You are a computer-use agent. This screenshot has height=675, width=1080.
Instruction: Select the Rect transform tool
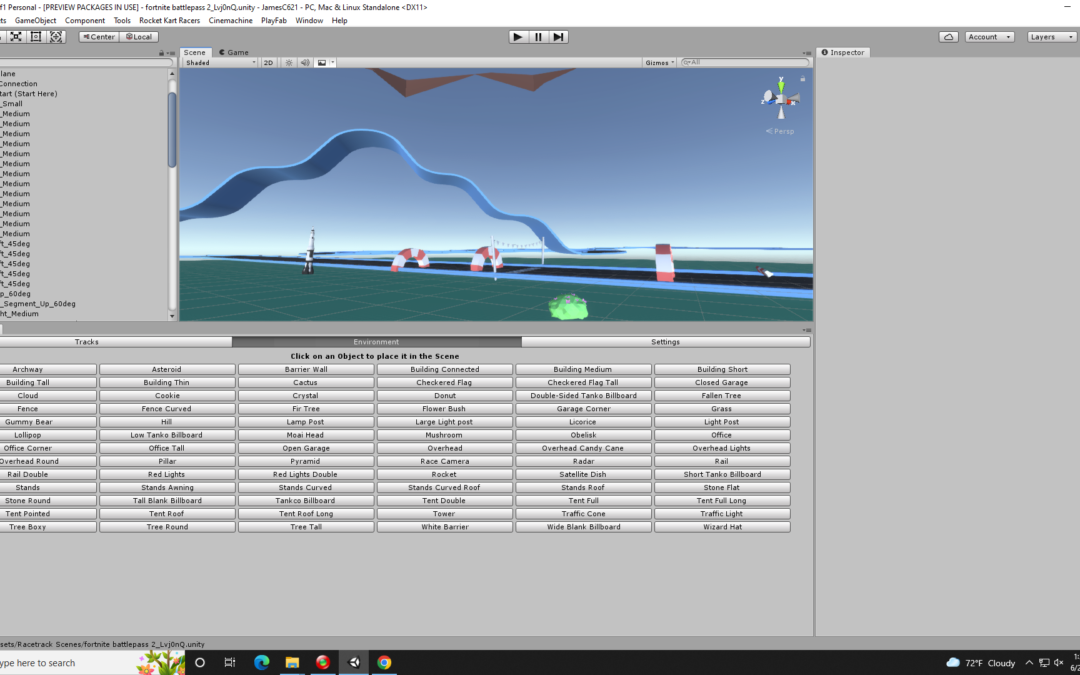coord(36,37)
